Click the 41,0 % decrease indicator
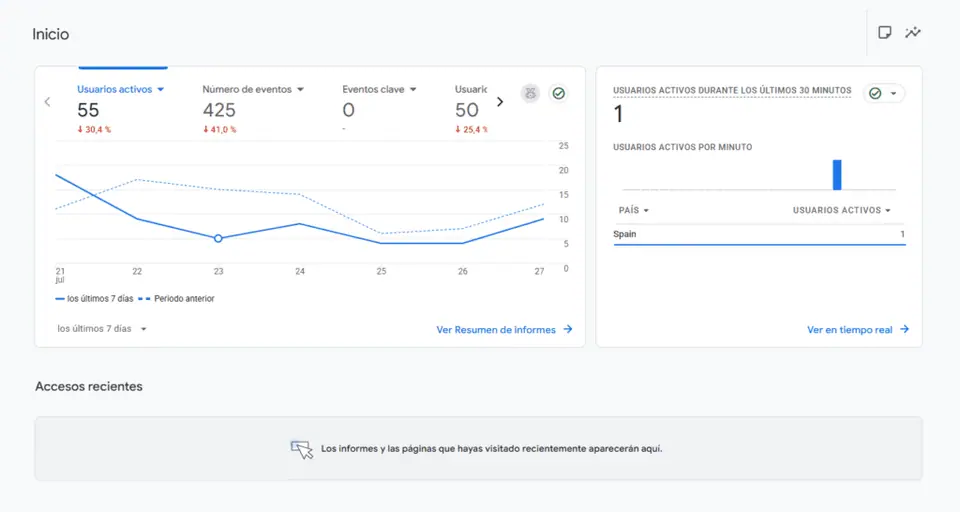Viewport: 960px width, 512px height. tap(220, 130)
